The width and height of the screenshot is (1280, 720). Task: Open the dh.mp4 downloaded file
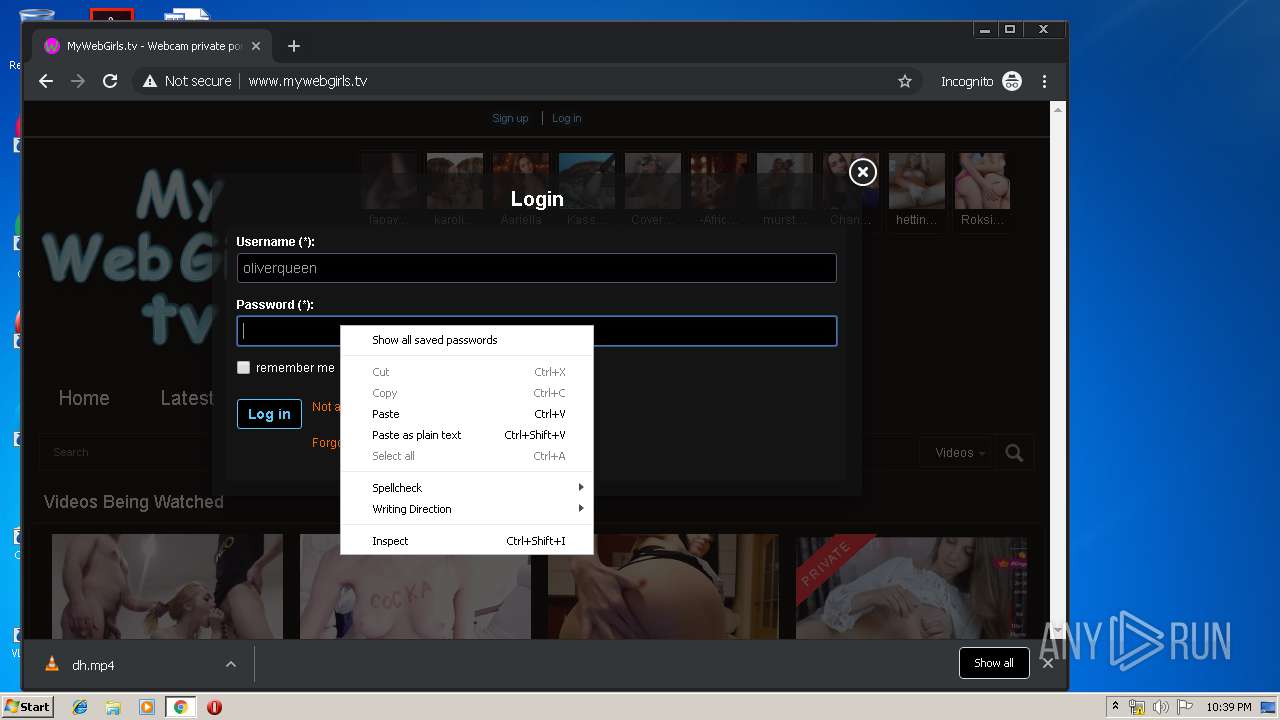coord(93,665)
